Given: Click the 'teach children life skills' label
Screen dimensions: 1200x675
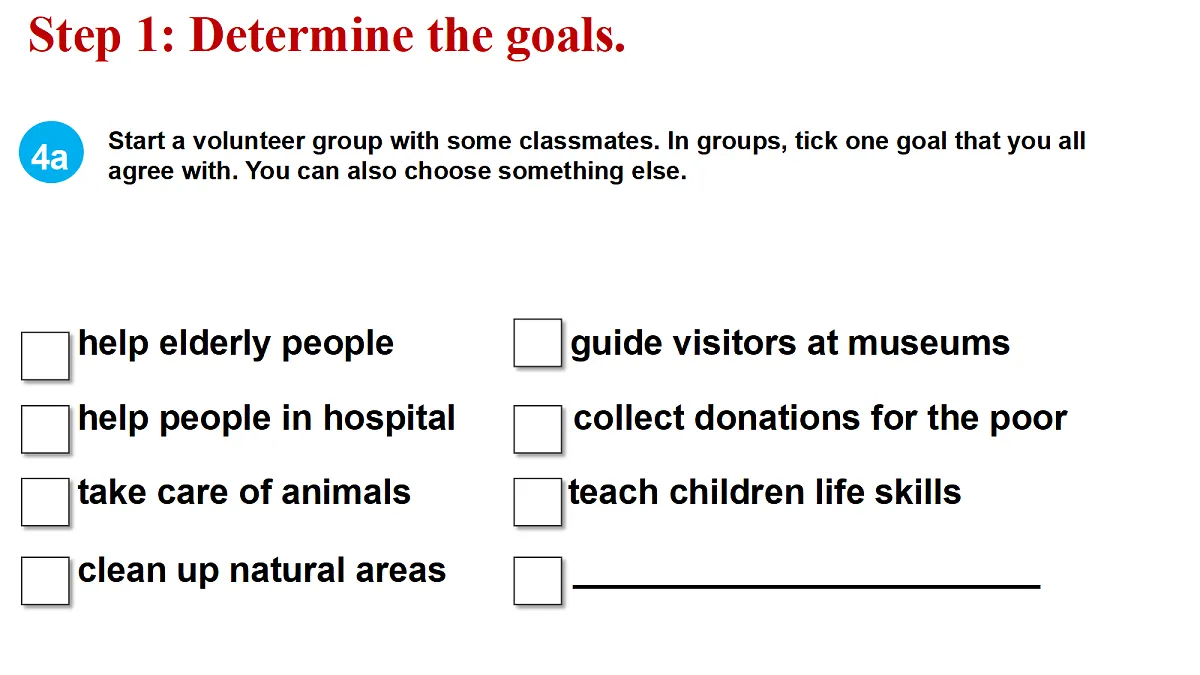Looking at the screenshot, I should pos(765,492).
